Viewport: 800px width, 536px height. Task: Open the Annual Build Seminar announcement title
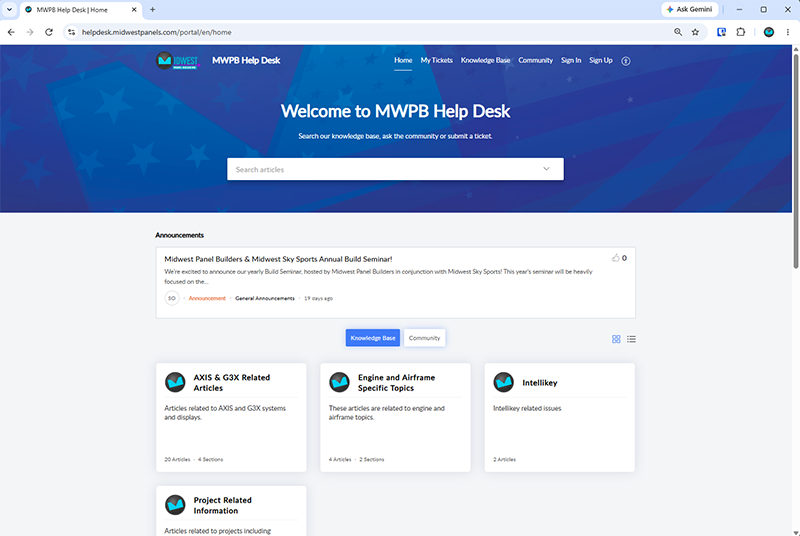[x=278, y=259]
